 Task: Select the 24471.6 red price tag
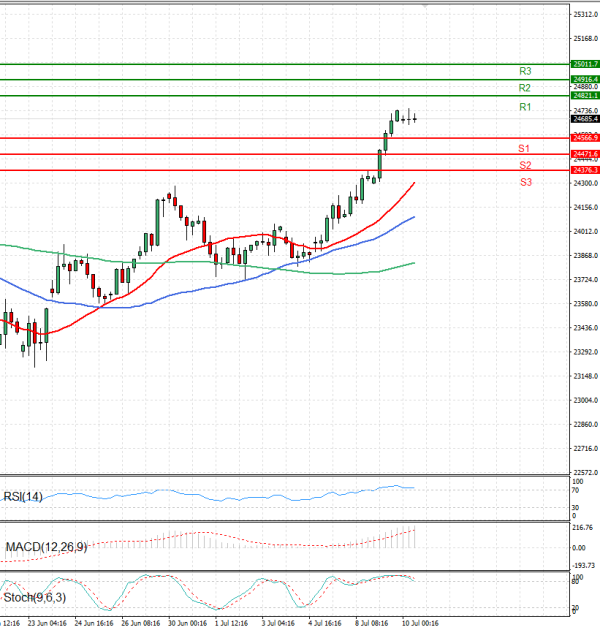(585, 154)
